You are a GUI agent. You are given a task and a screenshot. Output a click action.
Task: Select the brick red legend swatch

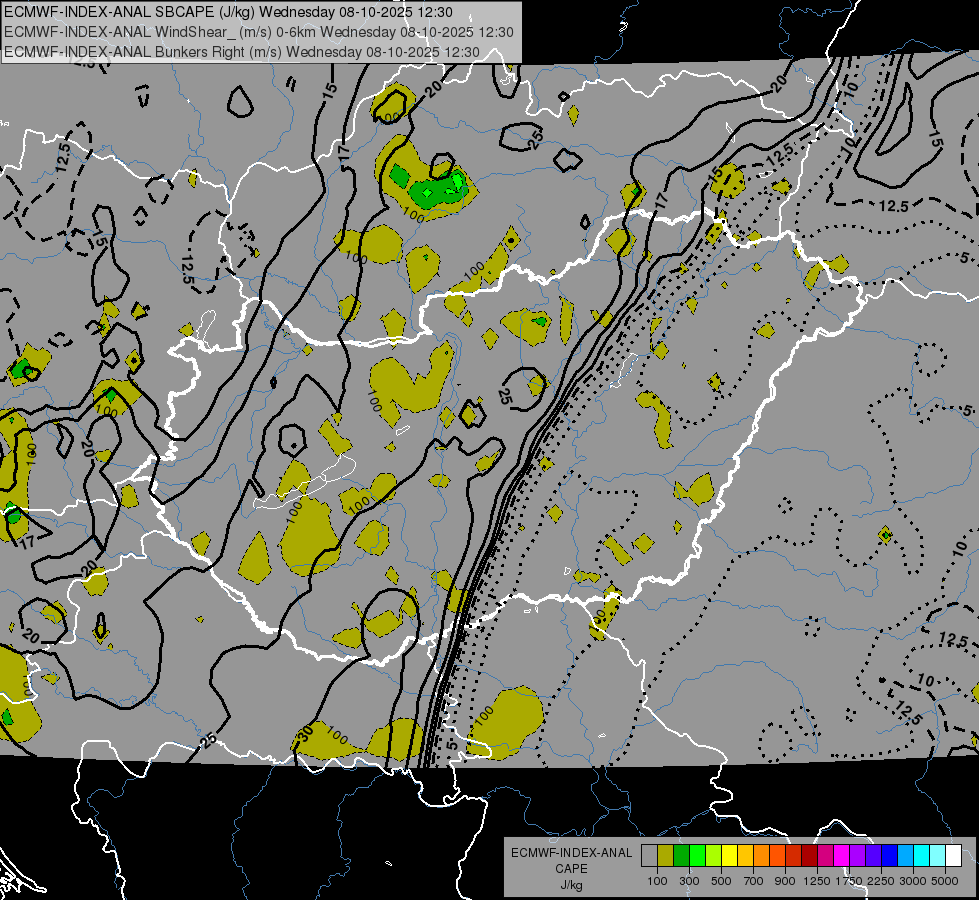pos(794,856)
